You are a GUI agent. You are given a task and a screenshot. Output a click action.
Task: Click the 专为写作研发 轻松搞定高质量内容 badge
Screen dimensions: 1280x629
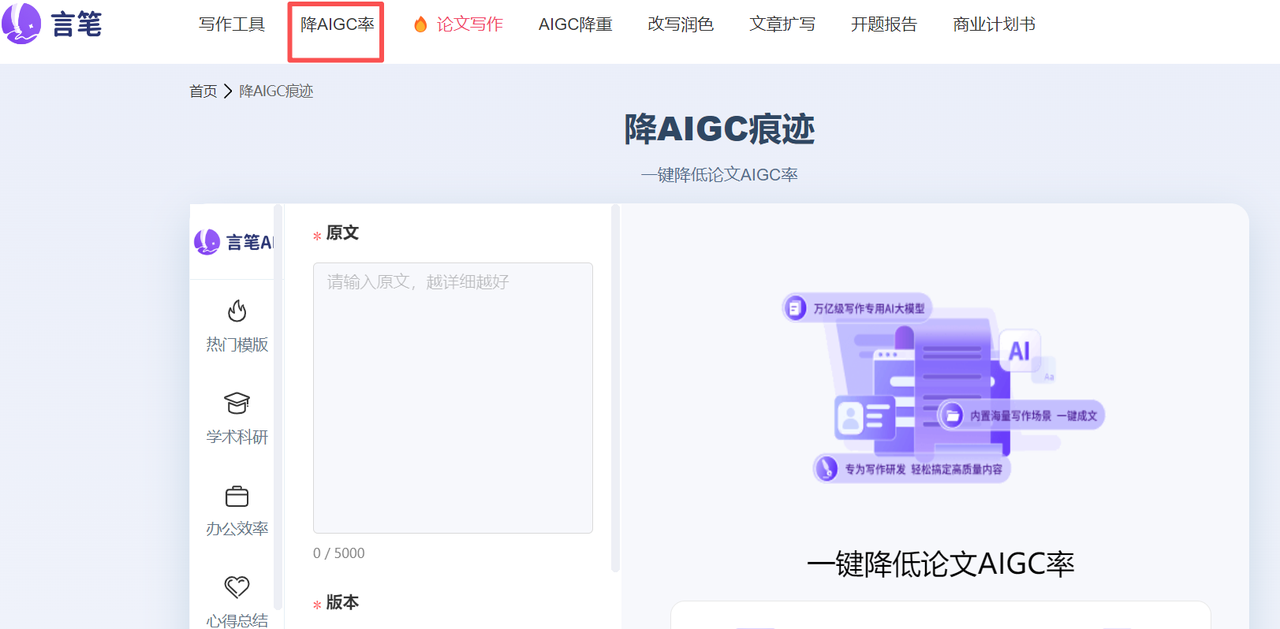coord(911,468)
